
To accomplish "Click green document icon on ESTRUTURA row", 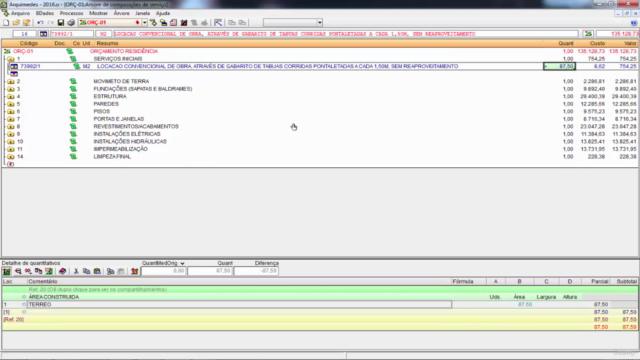I will [x=73, y=96].
